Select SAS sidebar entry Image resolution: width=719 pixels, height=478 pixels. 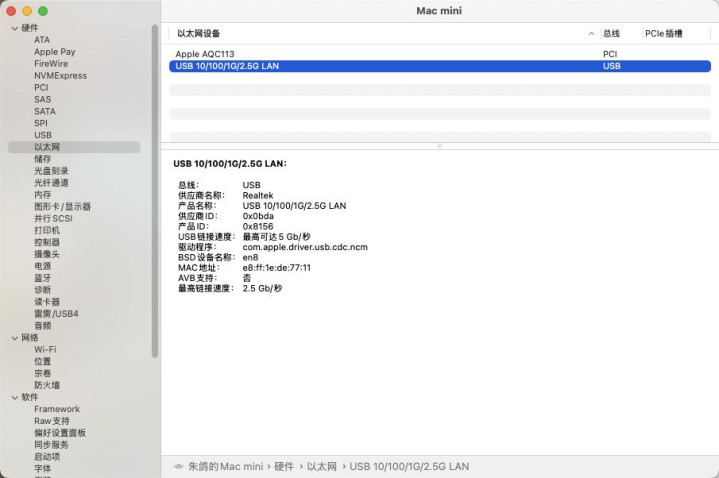pyautogui.click(x=42, y=100)
